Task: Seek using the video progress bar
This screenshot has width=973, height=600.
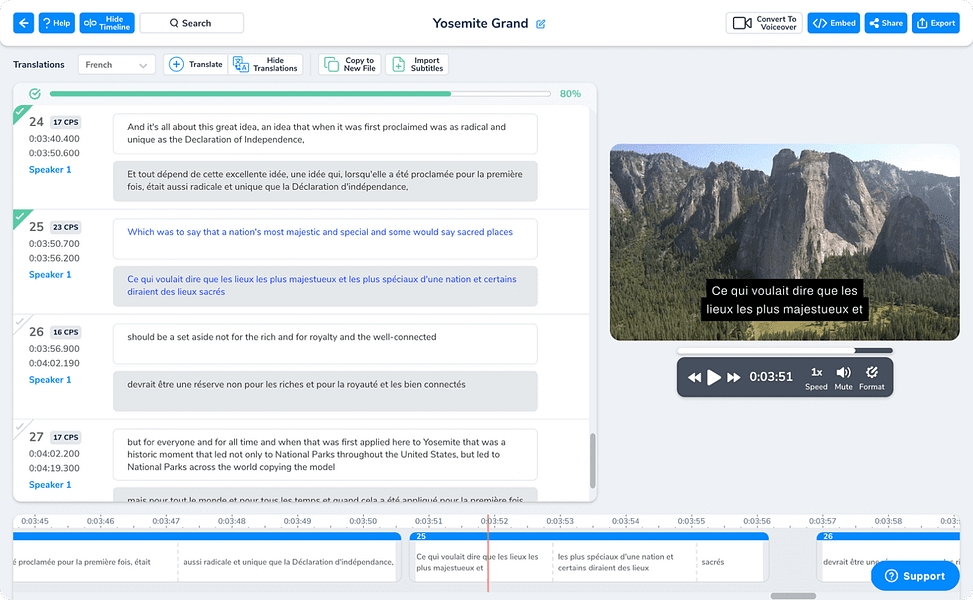Action: point(784,351)
